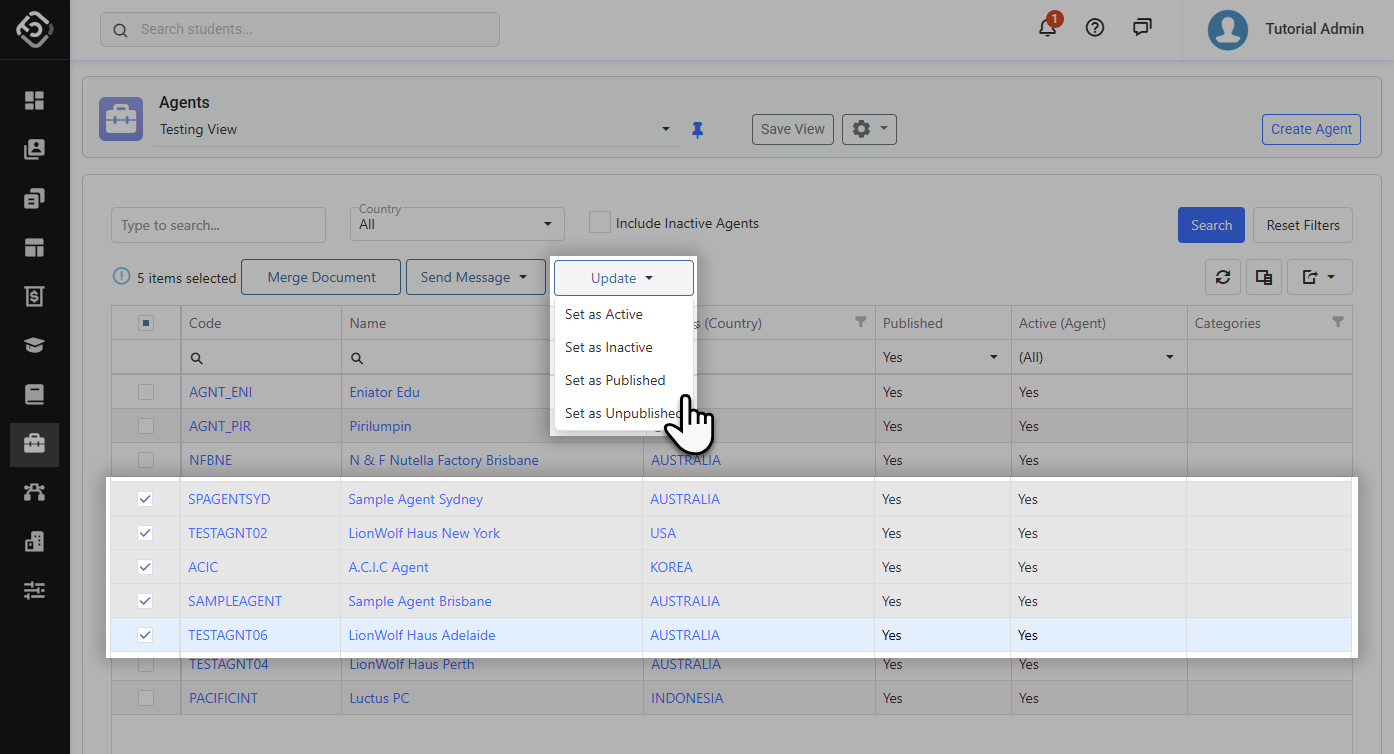
Task: Click the refresh grid icon
Action: pos(1222,277)
